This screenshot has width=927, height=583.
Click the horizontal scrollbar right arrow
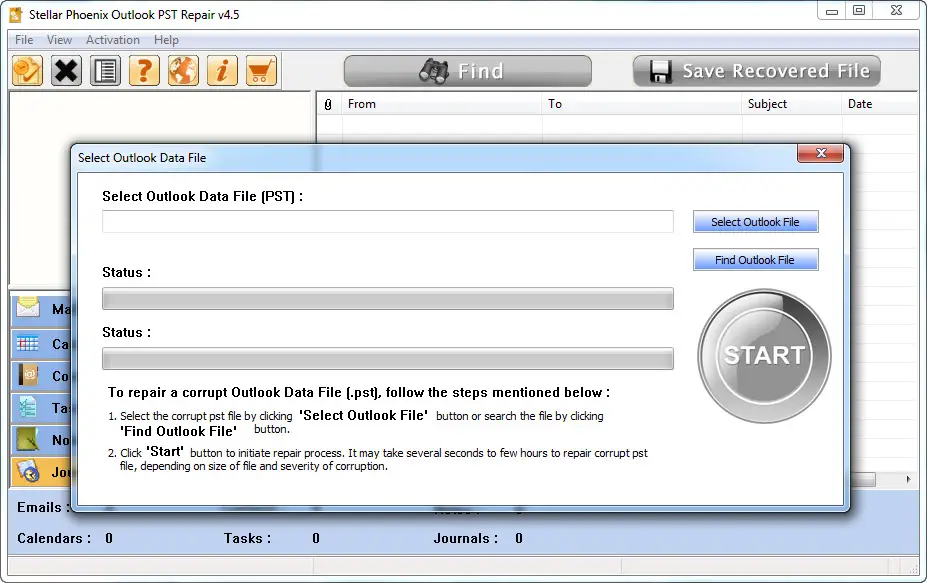point(908,480)
